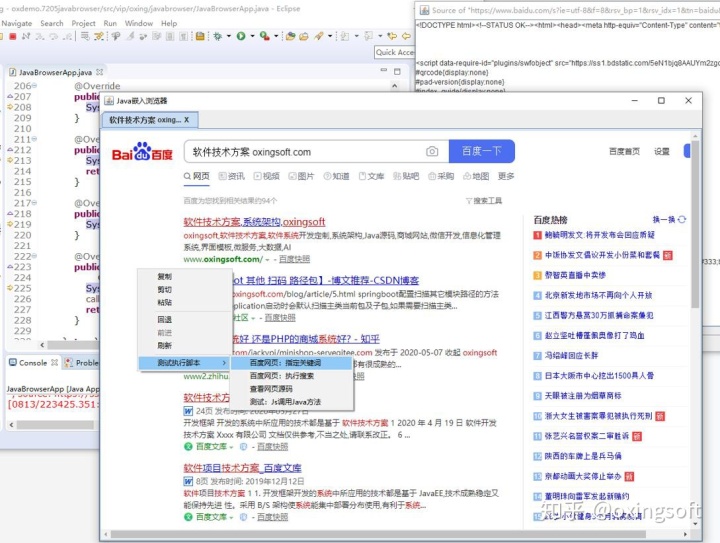The width and height of the screenshot is (720, 543).
Task: Open the Run menu in Eclipse
Action: (x=110, y=23)
